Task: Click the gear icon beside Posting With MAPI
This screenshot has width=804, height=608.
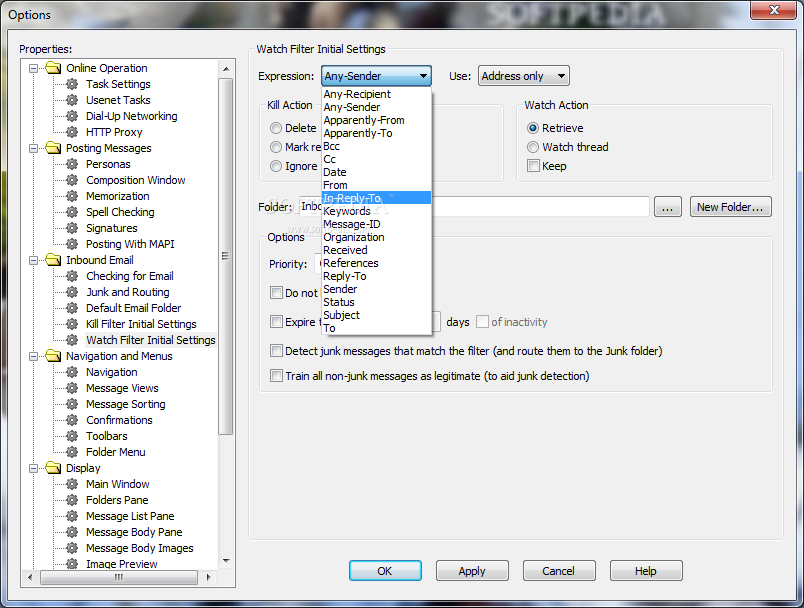Action: pyautogui.click(x=72, y=244)
